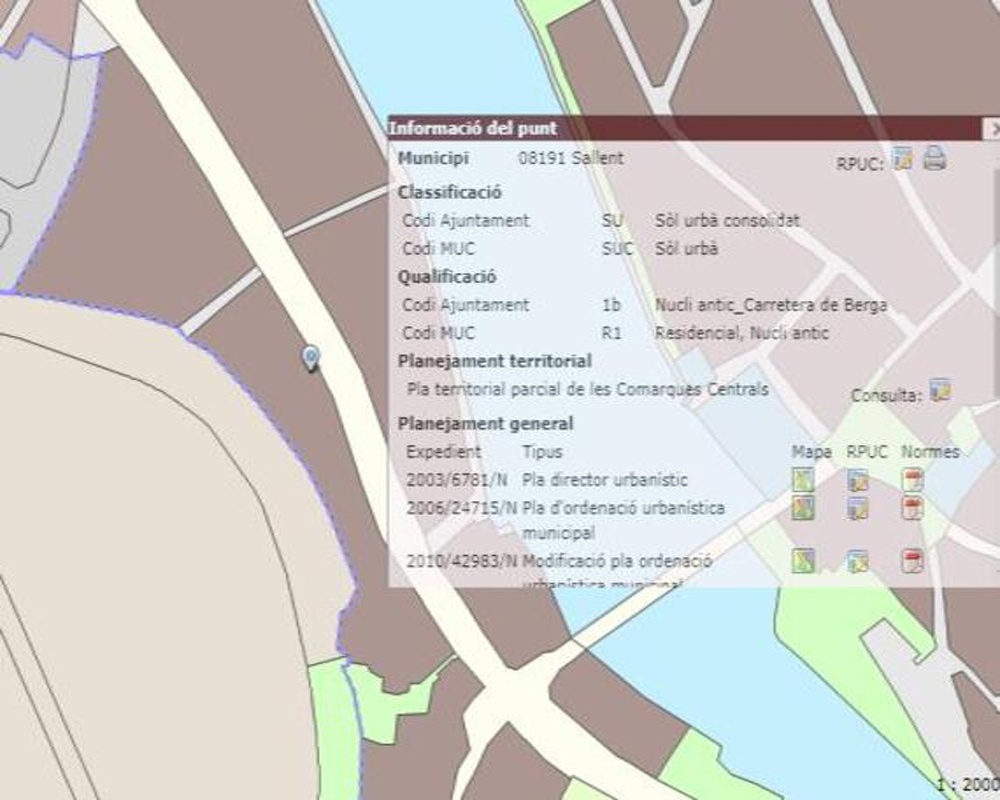Open Mapa icon for expedient 2003/6781/N

click(x=802, y=480)
